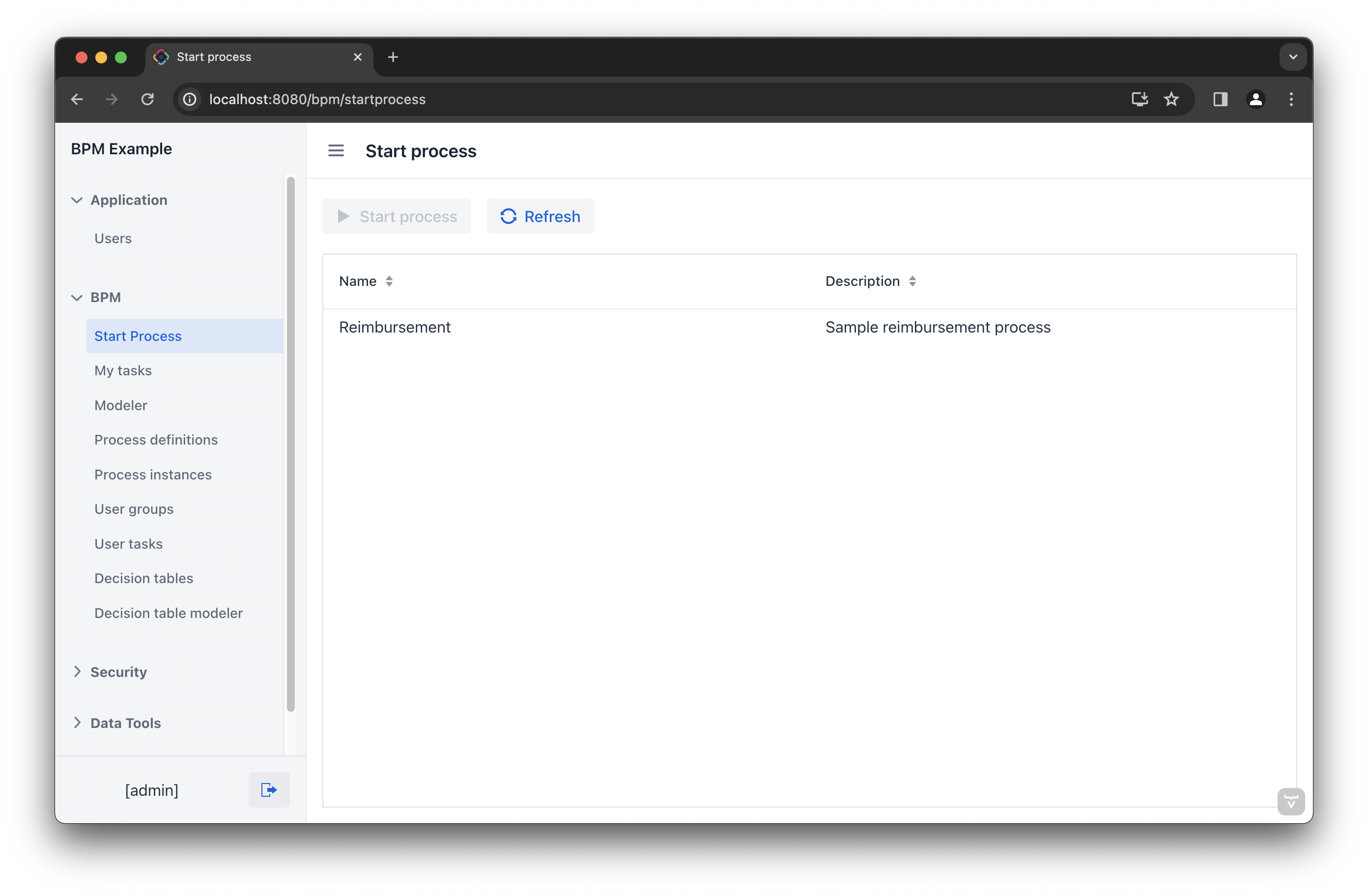The height and width of the screenshot is (896, 1368).
Task: Reload the page
Action: 148,99
